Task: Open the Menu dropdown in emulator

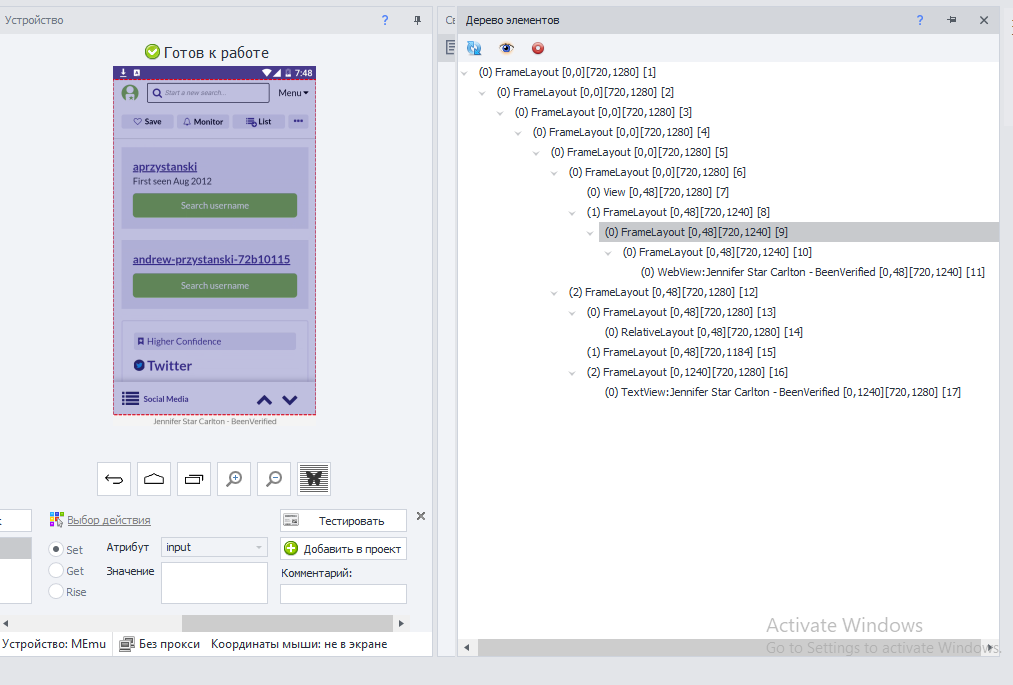Action: (293, 93)
